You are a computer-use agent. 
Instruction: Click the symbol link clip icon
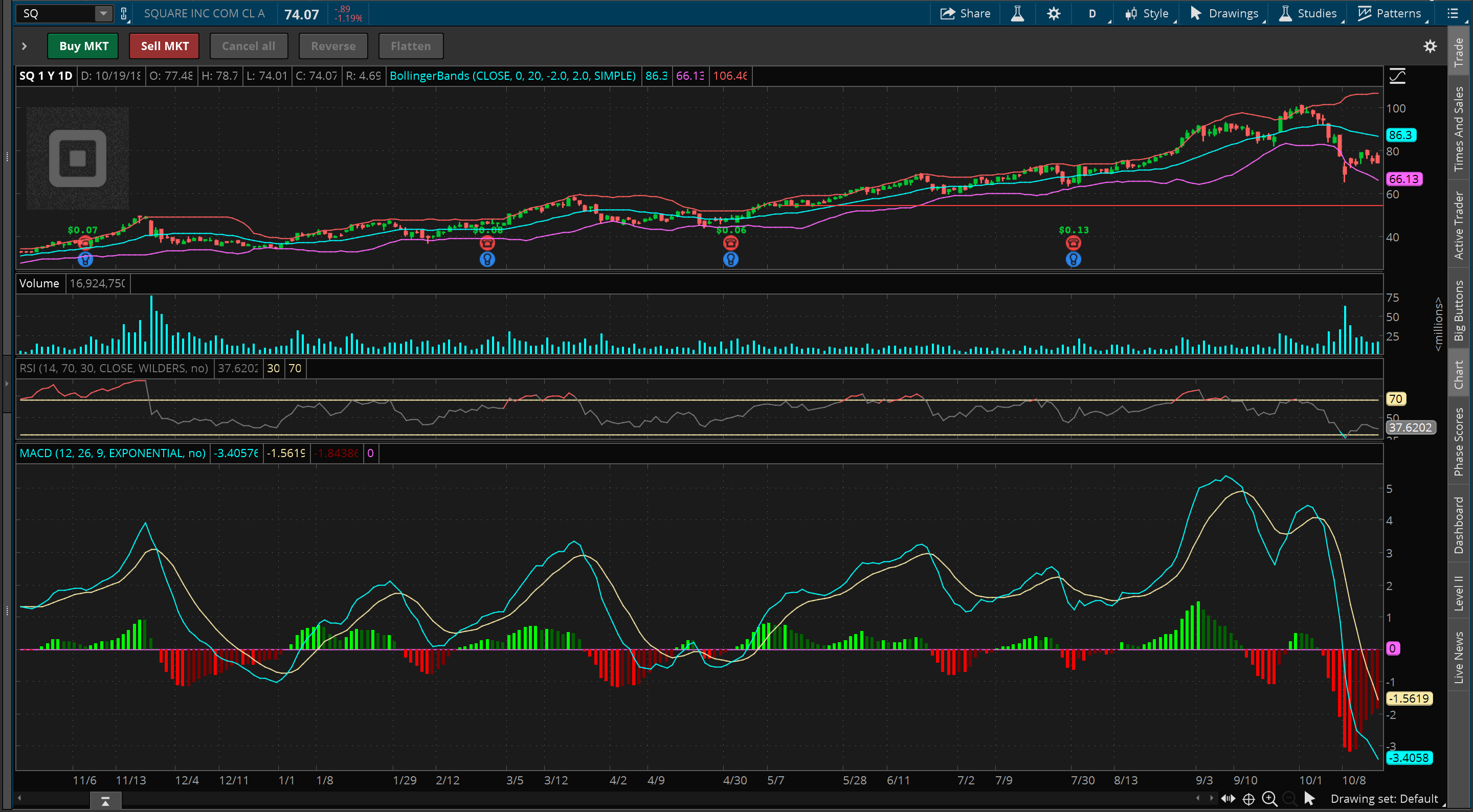click(x=123, y=14)
